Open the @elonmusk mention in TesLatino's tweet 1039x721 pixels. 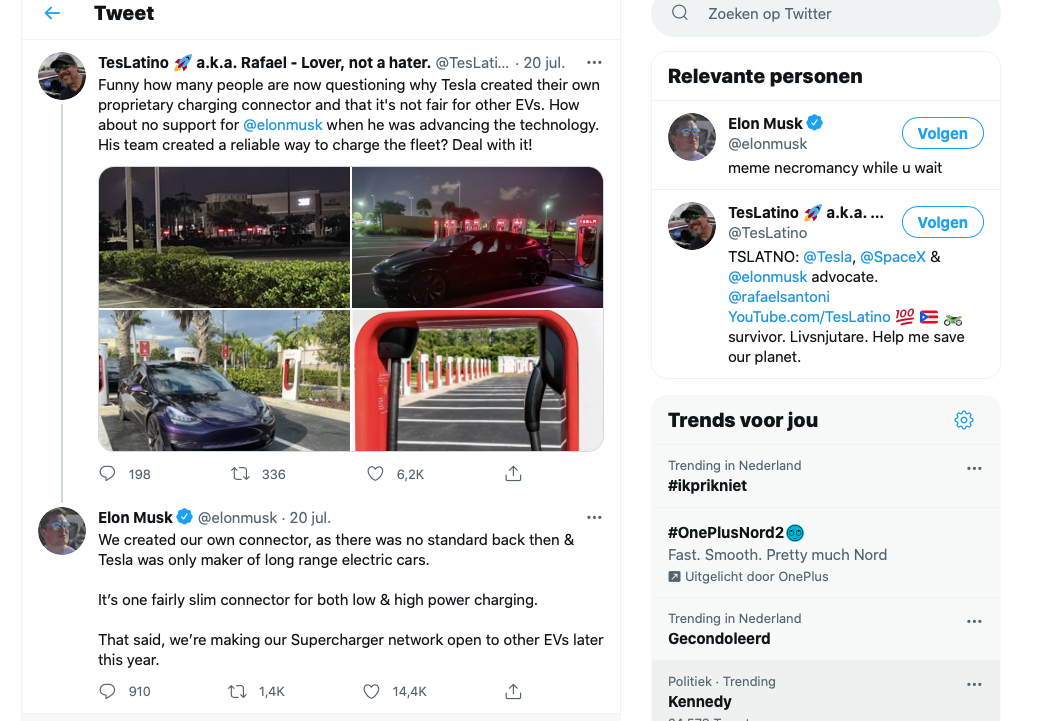(283, 125)
